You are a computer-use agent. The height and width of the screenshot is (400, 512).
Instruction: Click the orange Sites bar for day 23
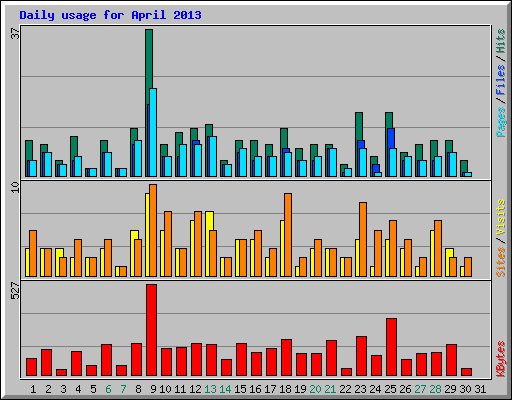(x=363, y=239)
